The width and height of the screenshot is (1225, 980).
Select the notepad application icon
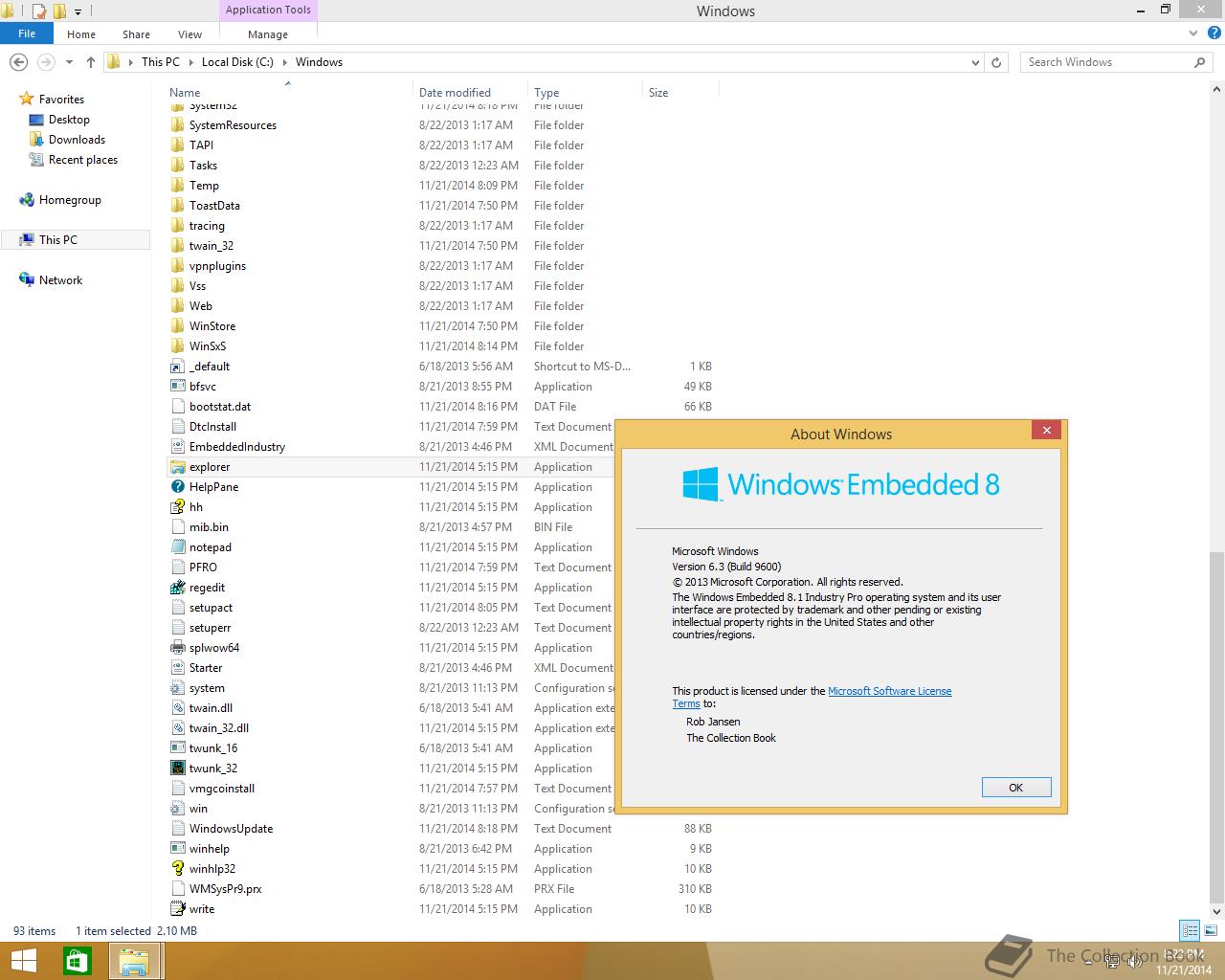[177, 547]
